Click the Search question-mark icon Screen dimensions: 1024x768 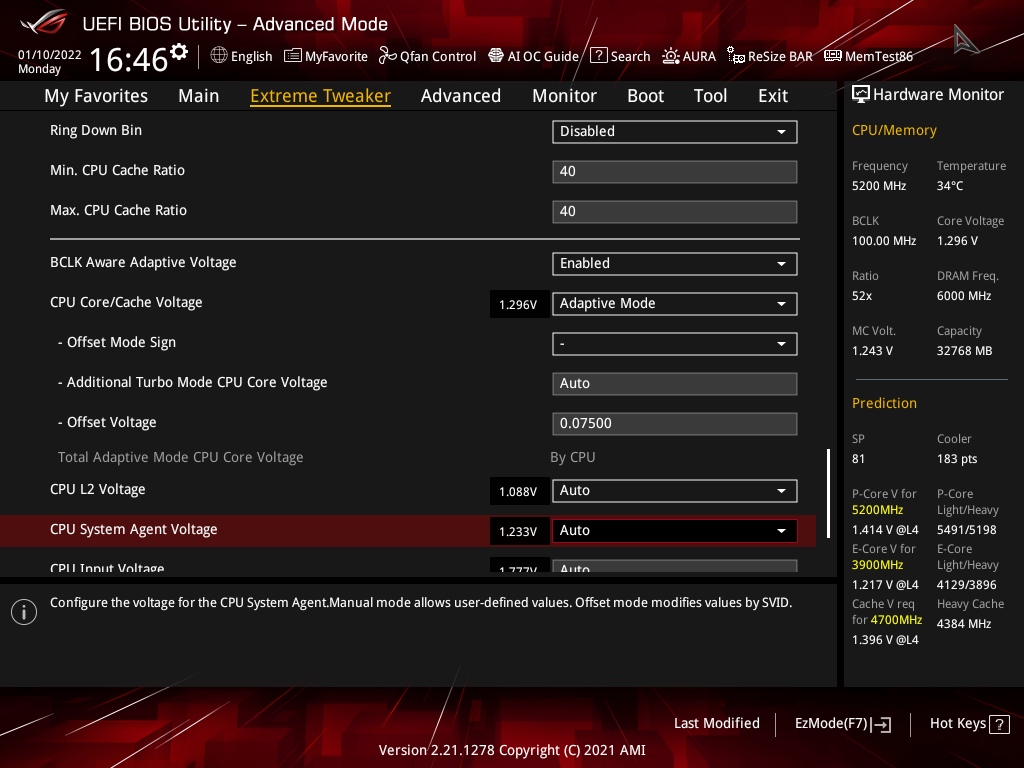598,56
